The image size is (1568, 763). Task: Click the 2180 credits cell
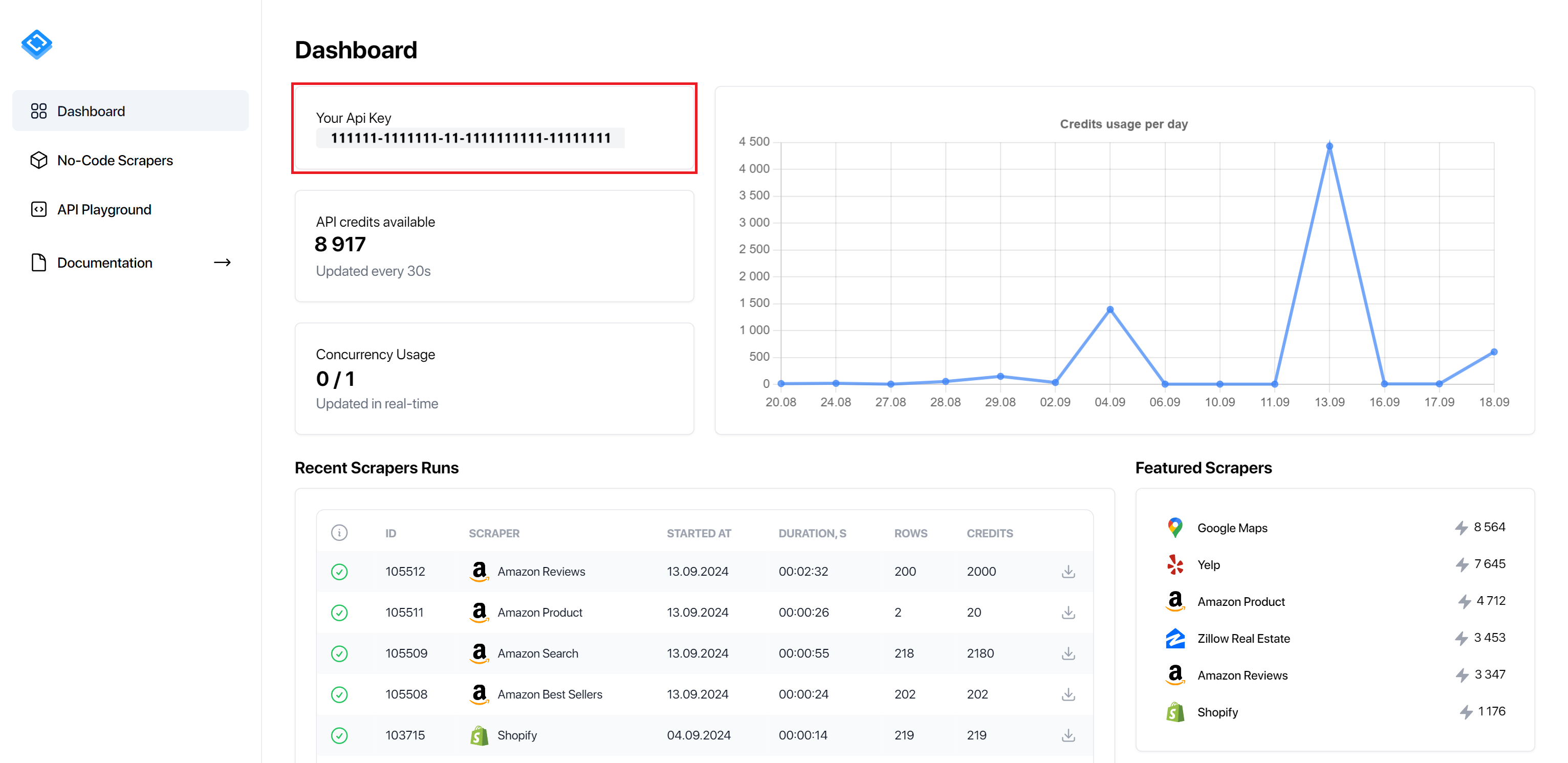(980, 653)
